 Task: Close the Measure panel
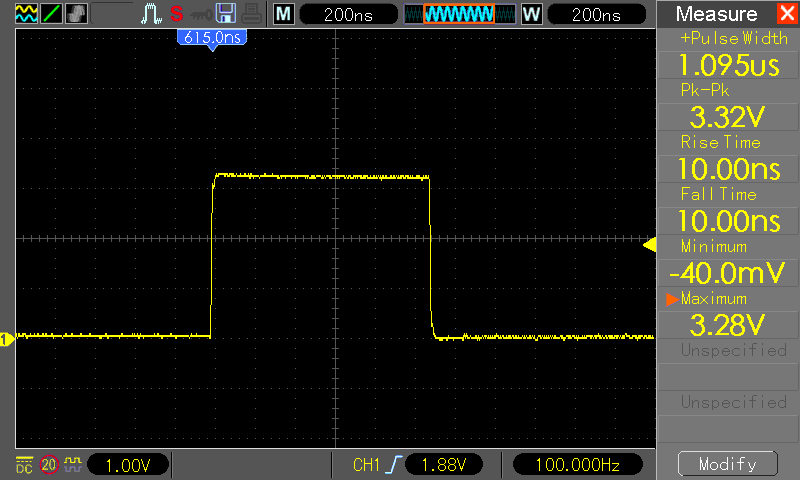(787, 13)
